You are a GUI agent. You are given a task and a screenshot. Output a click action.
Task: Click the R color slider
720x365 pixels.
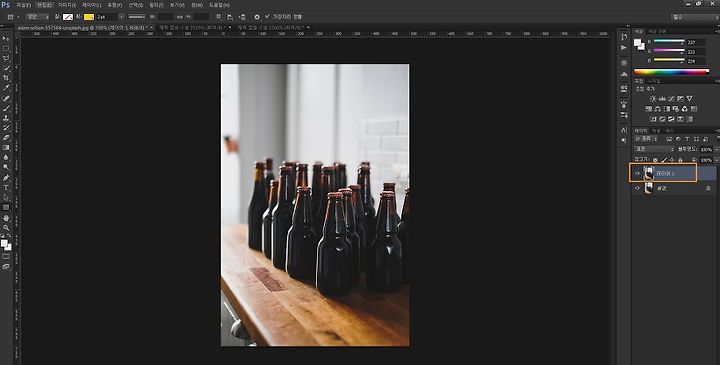(669, 42)
